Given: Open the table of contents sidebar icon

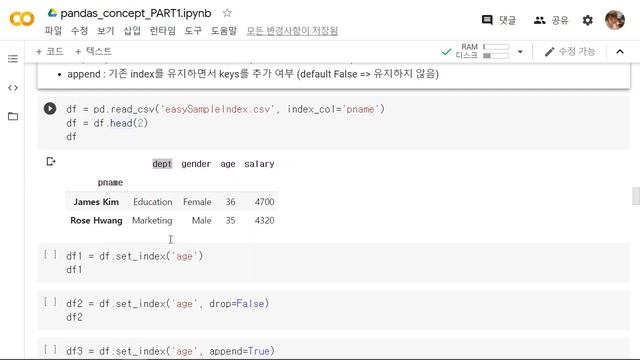Looking at the screenshot, I should coord(13,59).
